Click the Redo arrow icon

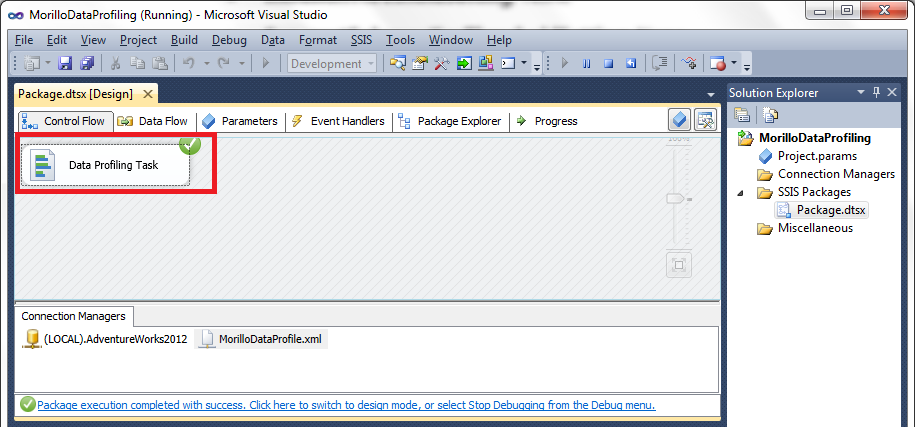[223, 64]
